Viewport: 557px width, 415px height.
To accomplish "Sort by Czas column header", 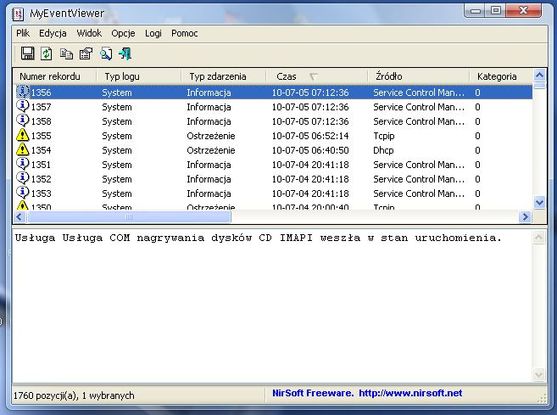I will (x=317, y=76).
